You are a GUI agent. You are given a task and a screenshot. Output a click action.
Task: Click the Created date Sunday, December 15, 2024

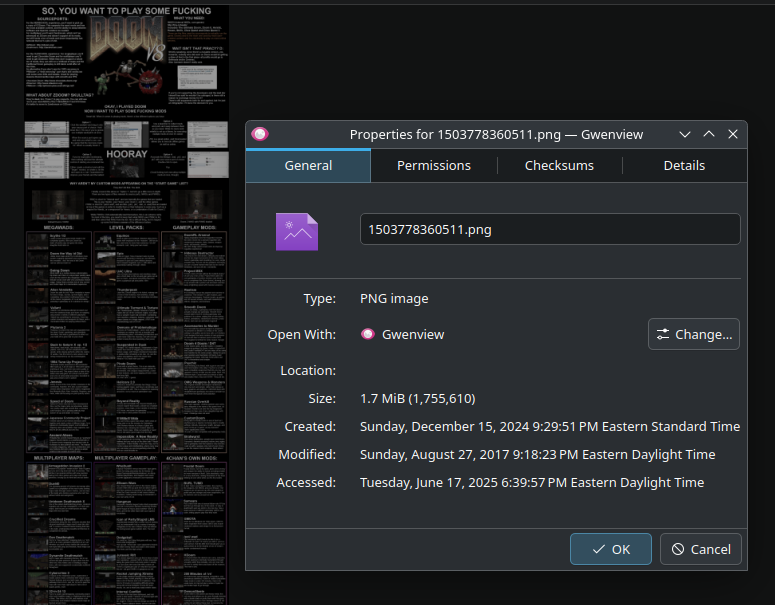[x=550, y=426]
